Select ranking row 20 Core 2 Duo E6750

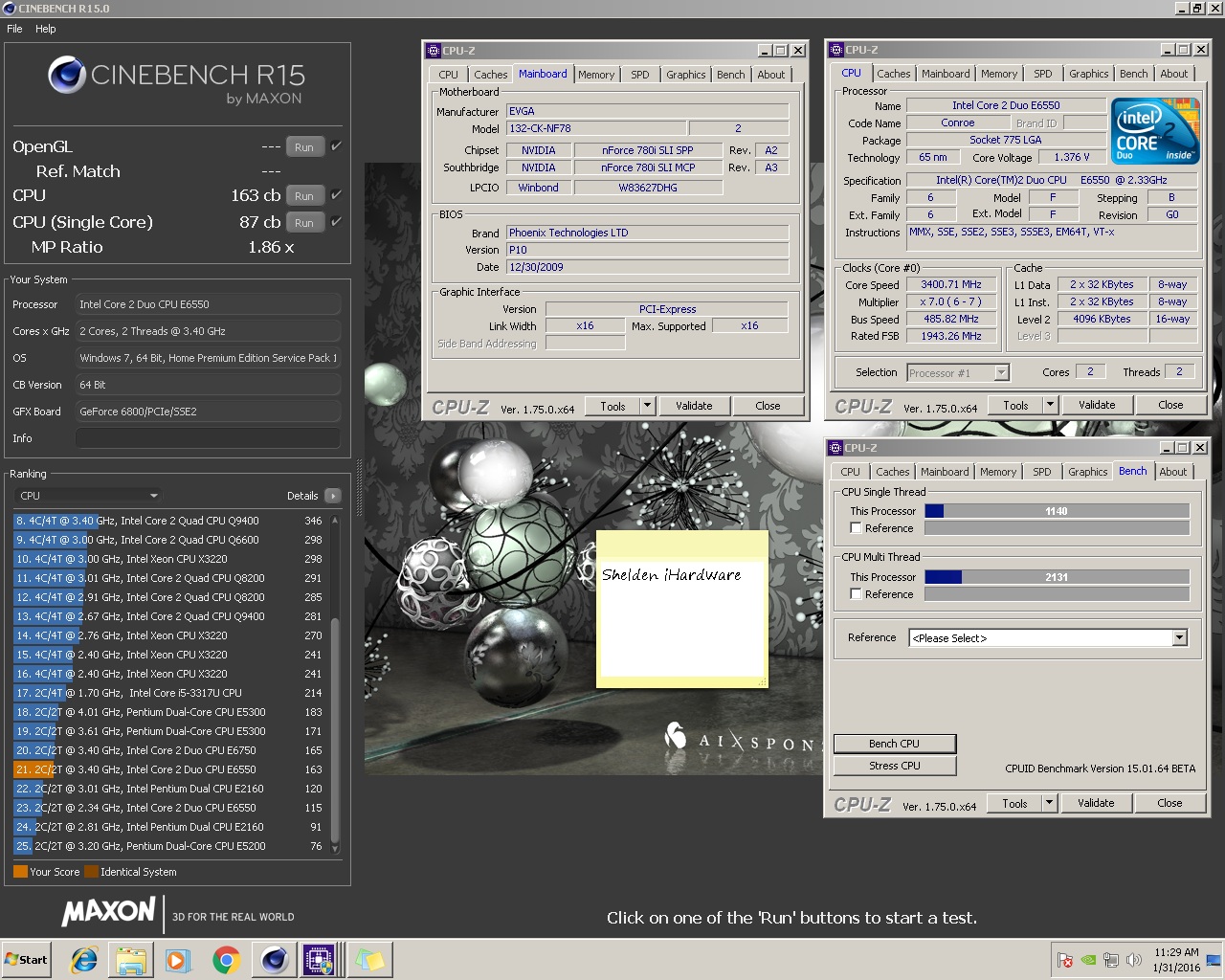click(x=170, y=750)
